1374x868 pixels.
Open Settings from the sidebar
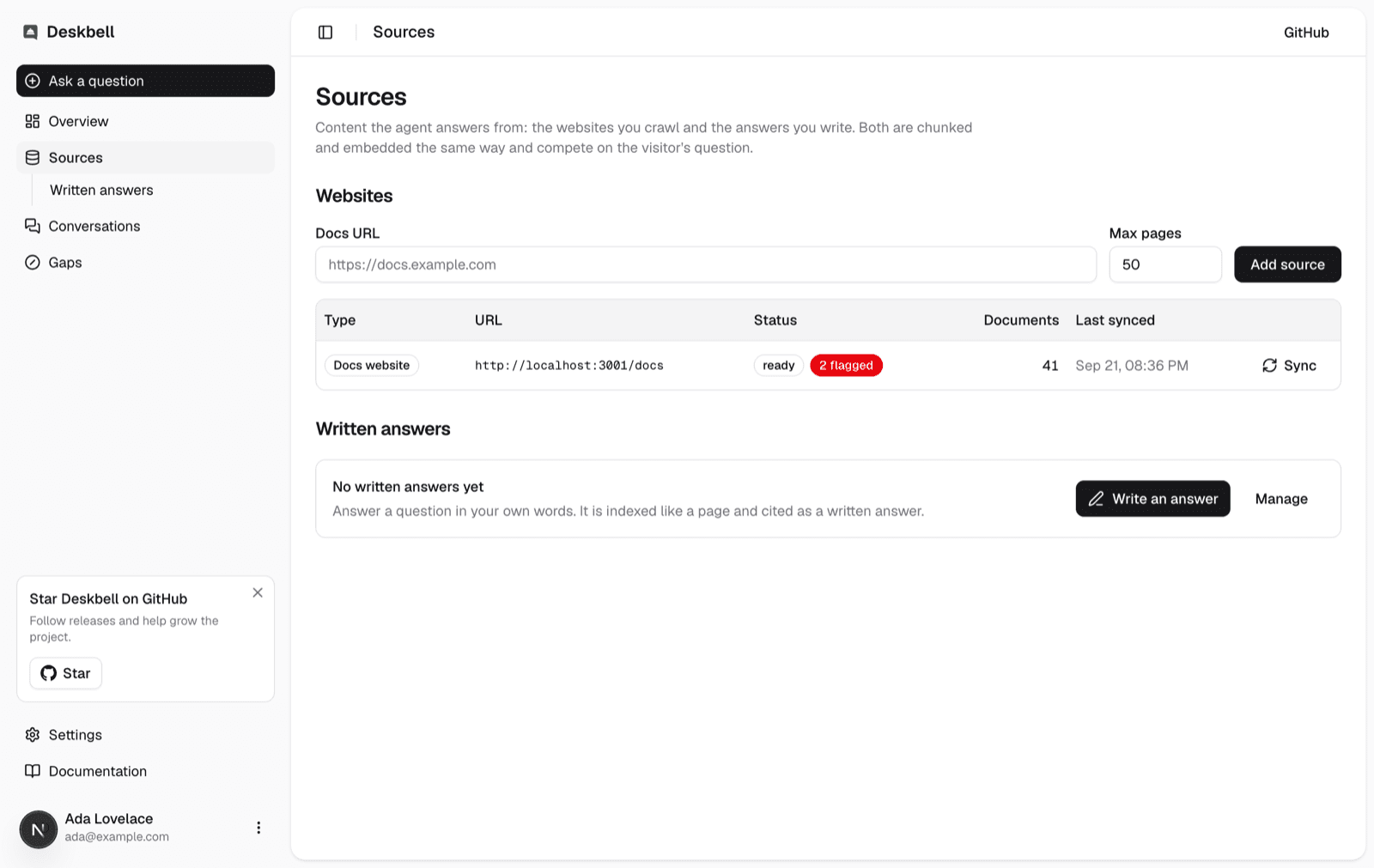coord(145,735)
